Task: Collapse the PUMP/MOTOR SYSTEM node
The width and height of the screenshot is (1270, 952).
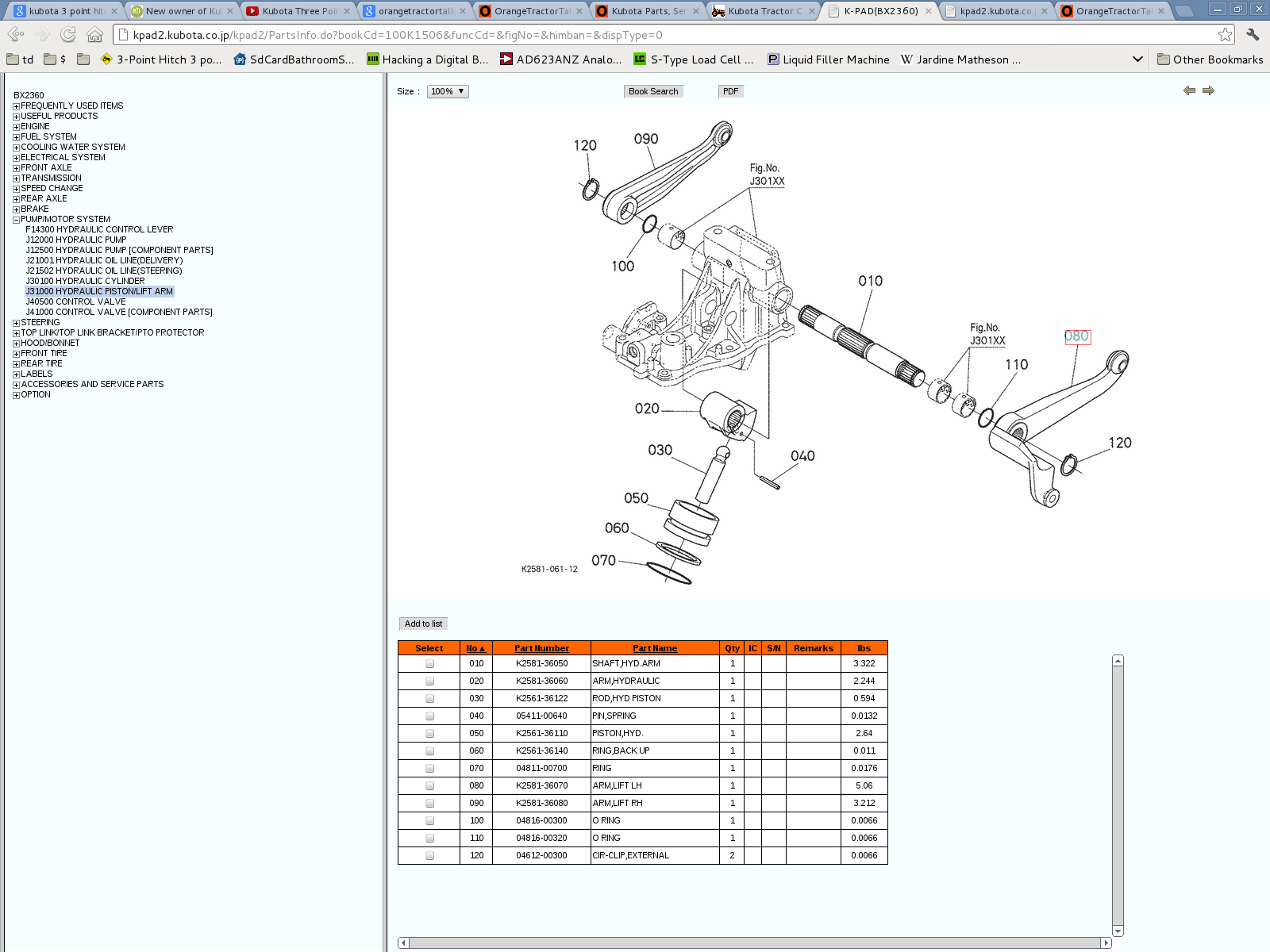Action: point(16,220)
